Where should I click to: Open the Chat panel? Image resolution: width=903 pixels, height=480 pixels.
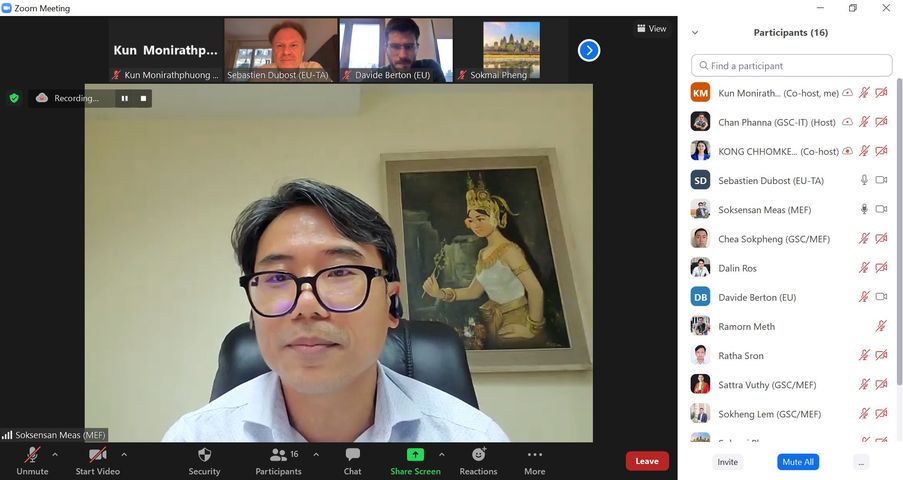point(352,460)
